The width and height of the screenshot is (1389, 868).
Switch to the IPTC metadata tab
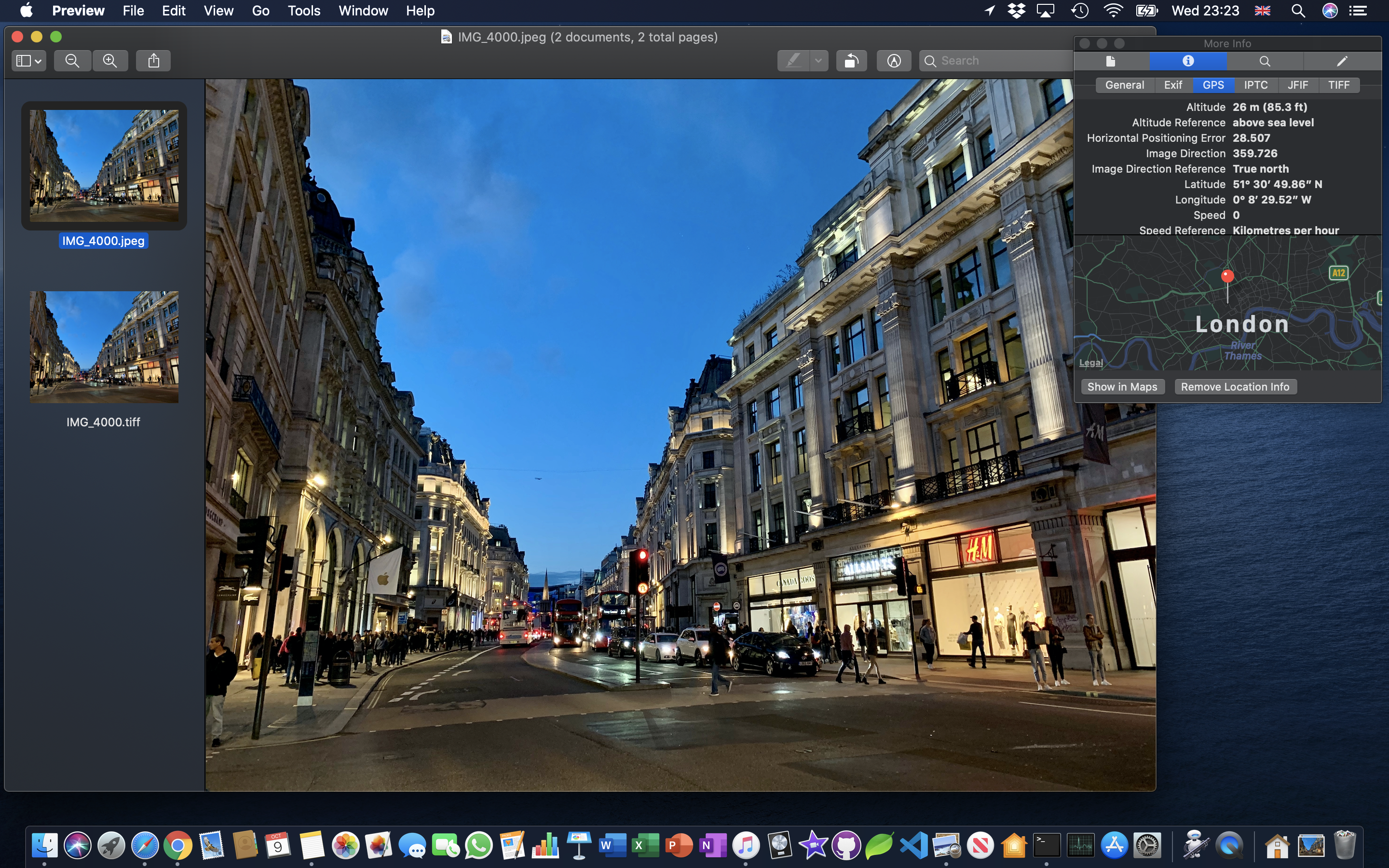pos(1256,85)
